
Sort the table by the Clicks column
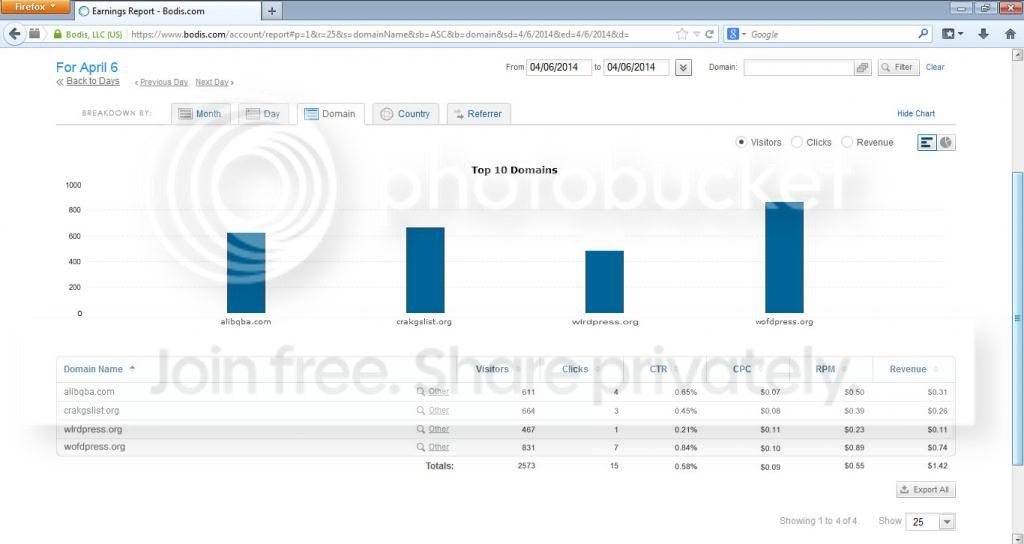pyautogui.click(x=575, y=369)
